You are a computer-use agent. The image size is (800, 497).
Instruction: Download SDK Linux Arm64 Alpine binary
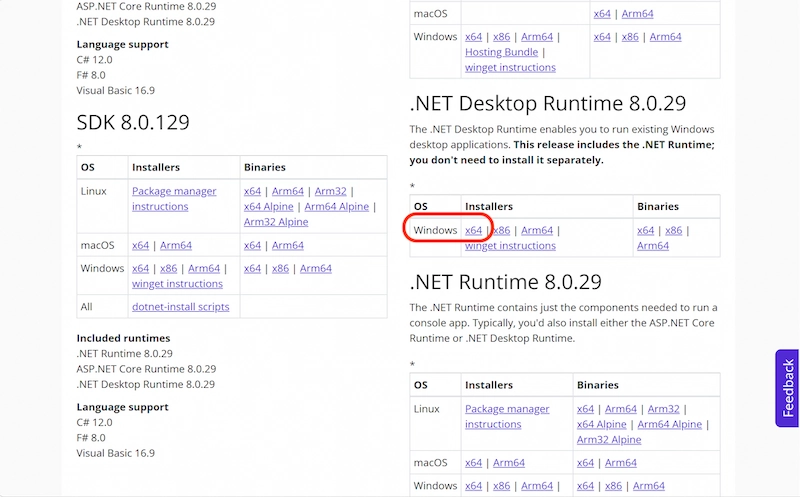[337, 206]
